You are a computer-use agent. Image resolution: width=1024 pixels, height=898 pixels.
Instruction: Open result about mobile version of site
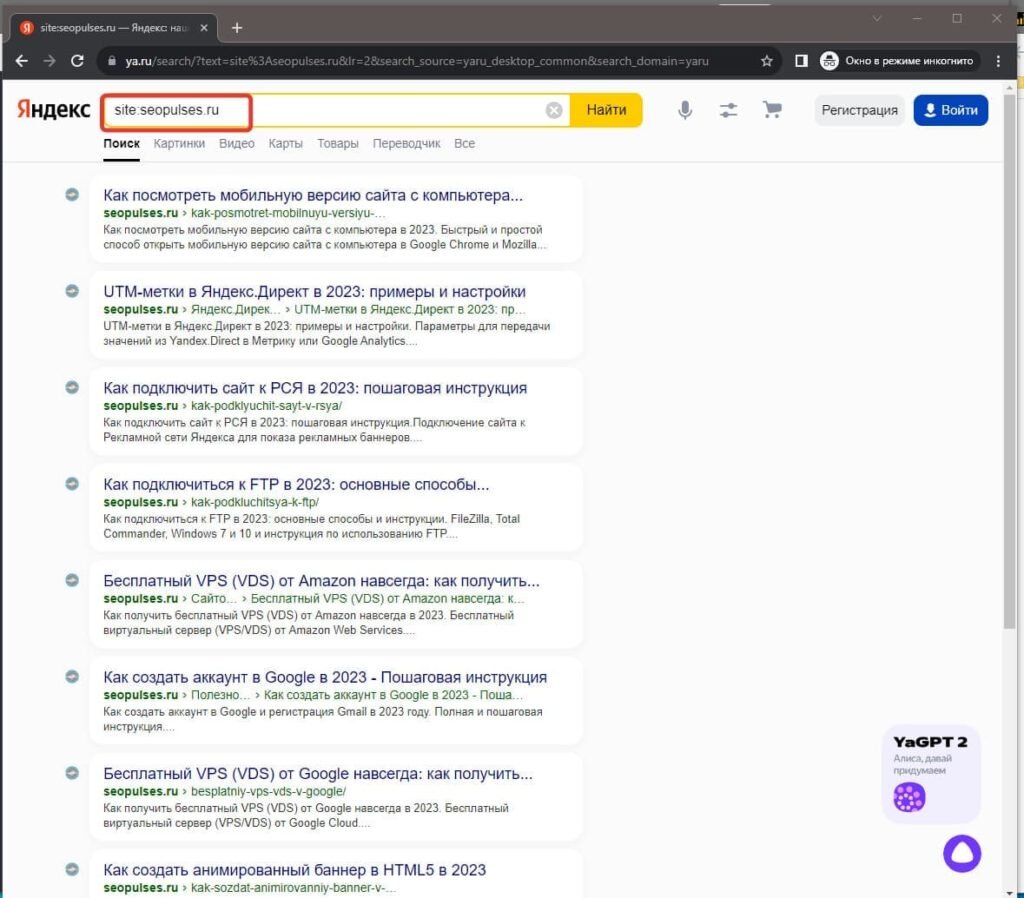pos(313,195)
